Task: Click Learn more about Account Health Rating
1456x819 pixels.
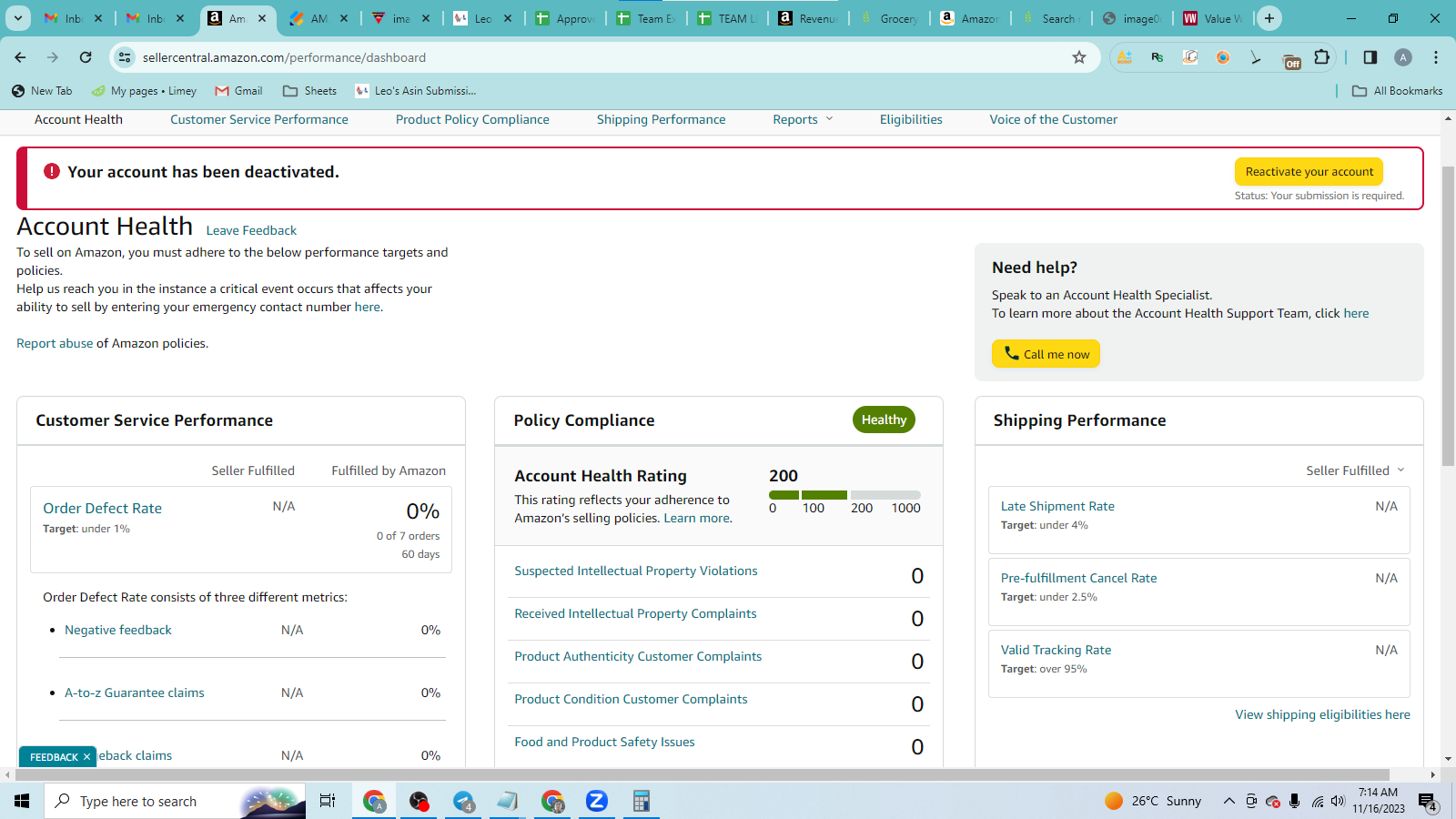Action: click(697, 518)
